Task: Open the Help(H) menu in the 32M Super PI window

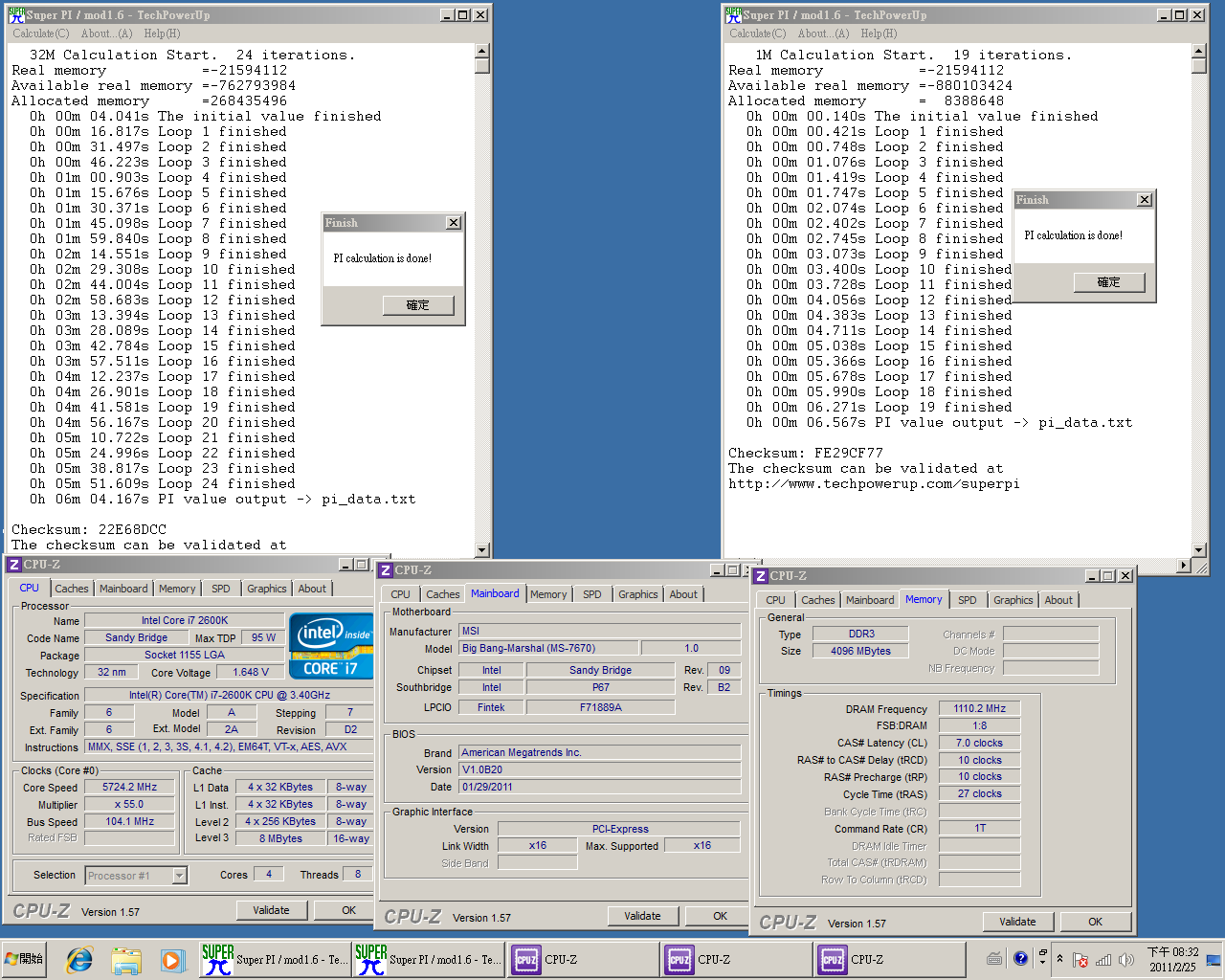Action: pos(162,33)
